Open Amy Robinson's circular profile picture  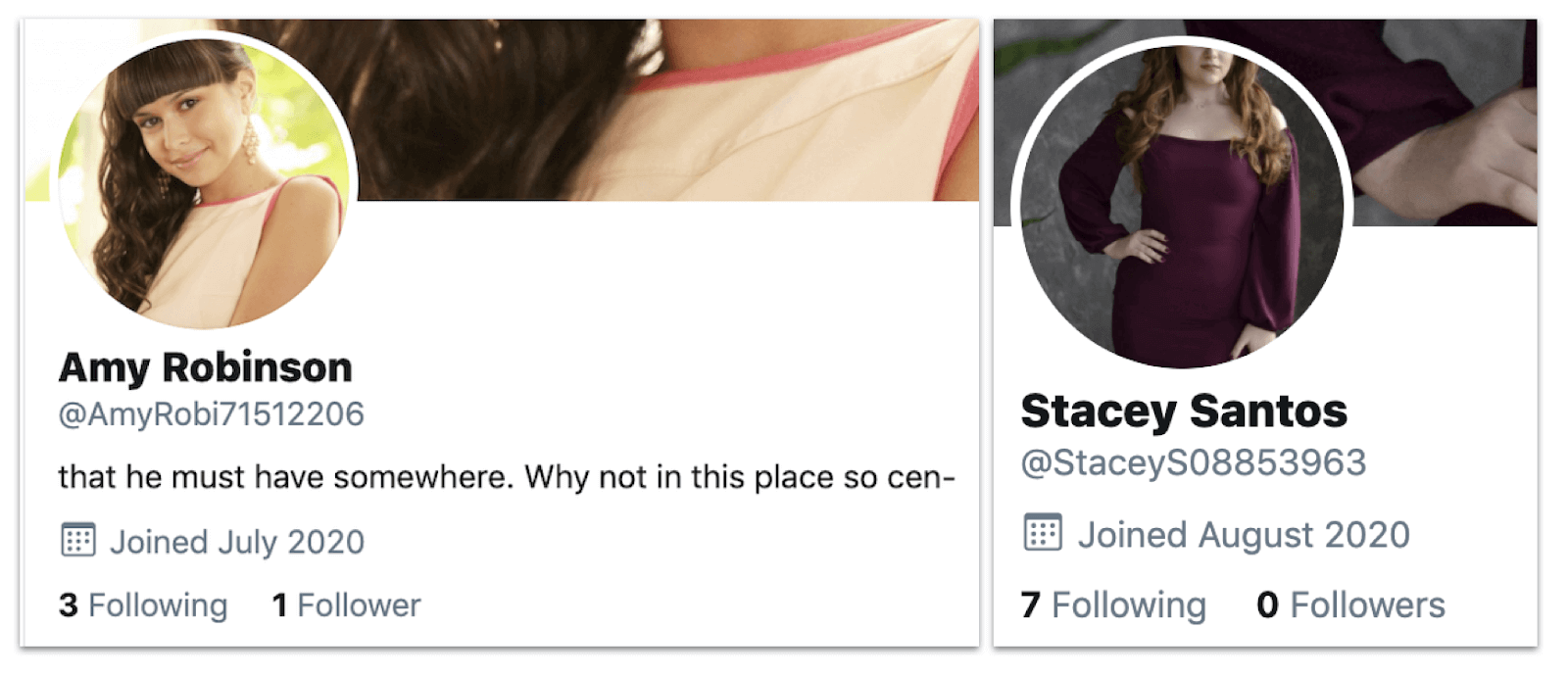[204, 181]
